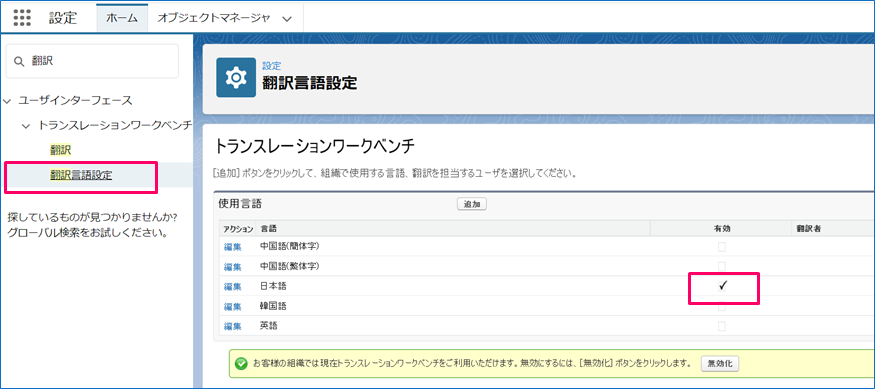Click 編集 for 中国語(簡体字)

click(233, 247)
